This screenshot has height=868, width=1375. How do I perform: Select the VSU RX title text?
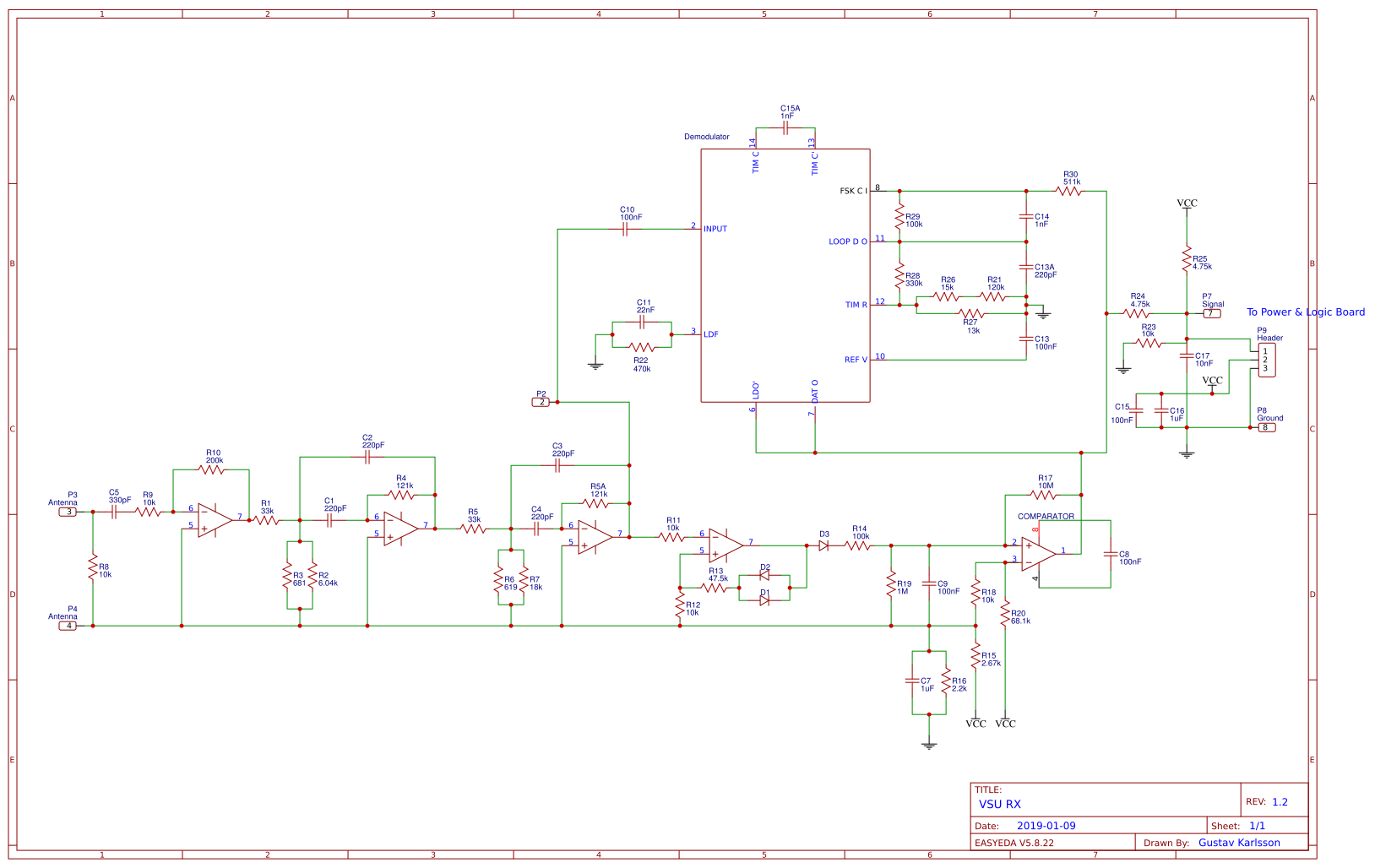tap(1001, 805)
